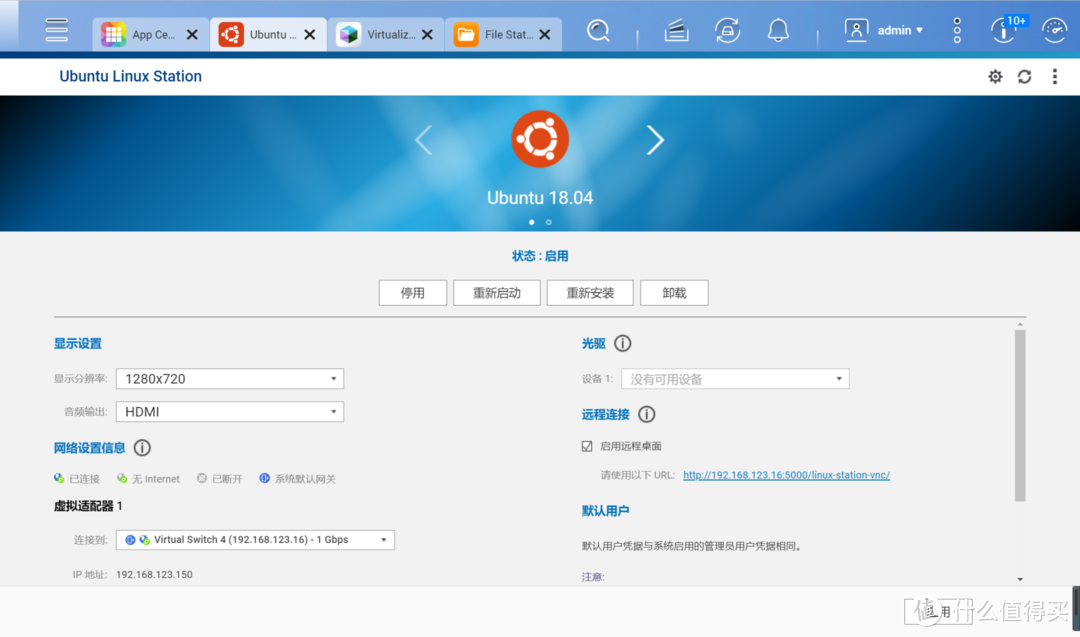Image resolution: width=1080 pixels, height=637 pixels.
Task: Open the 音频输出 HDMI dropdown
Action: (230, 412)
